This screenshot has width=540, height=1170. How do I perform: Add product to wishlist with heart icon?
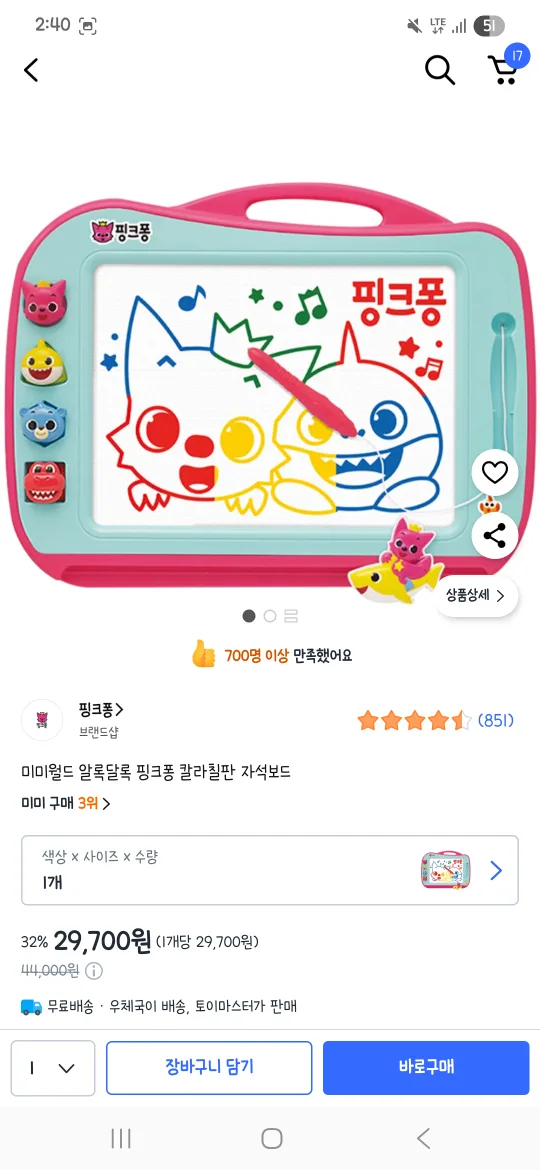[495, 472]
